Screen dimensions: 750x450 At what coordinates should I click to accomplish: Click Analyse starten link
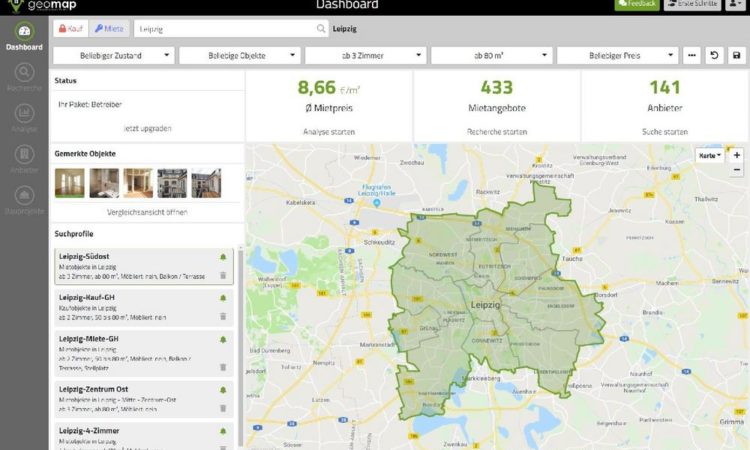(x=329, y=132)
